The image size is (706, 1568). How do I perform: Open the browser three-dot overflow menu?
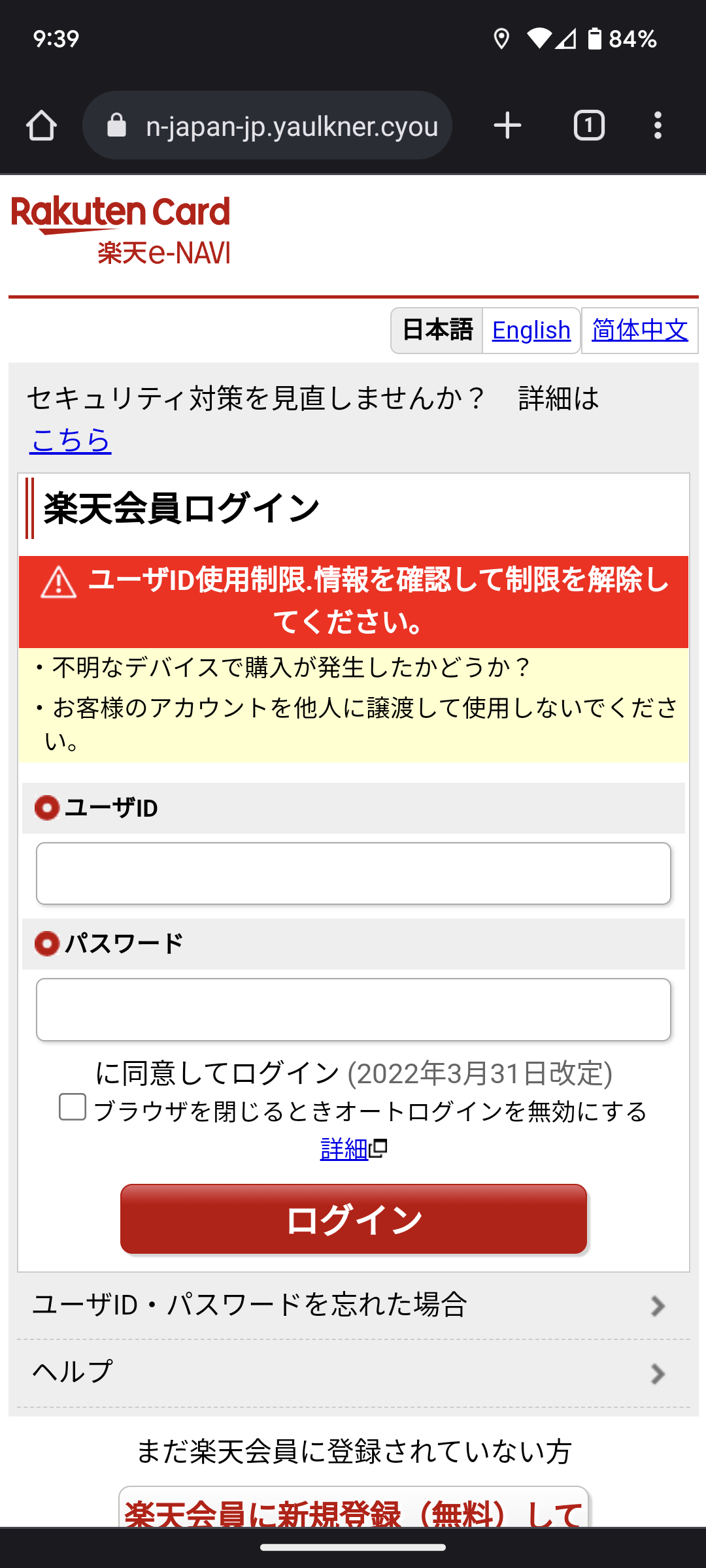658,125
